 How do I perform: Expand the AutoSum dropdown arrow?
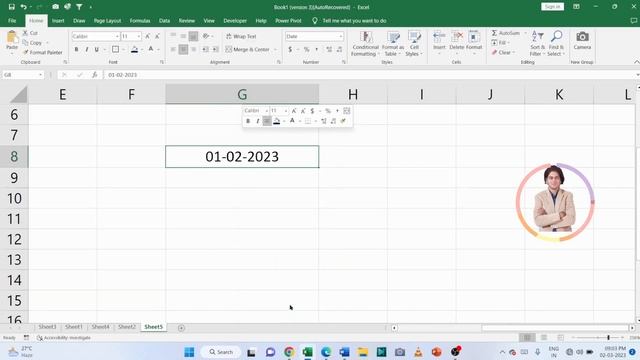525,33
